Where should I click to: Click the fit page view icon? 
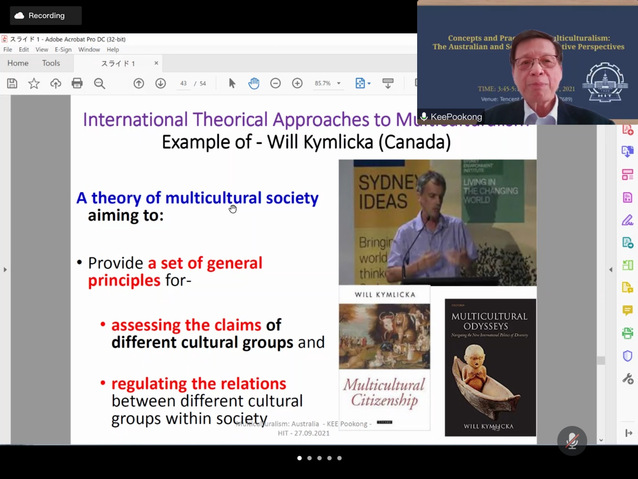[x=360, y=83]
